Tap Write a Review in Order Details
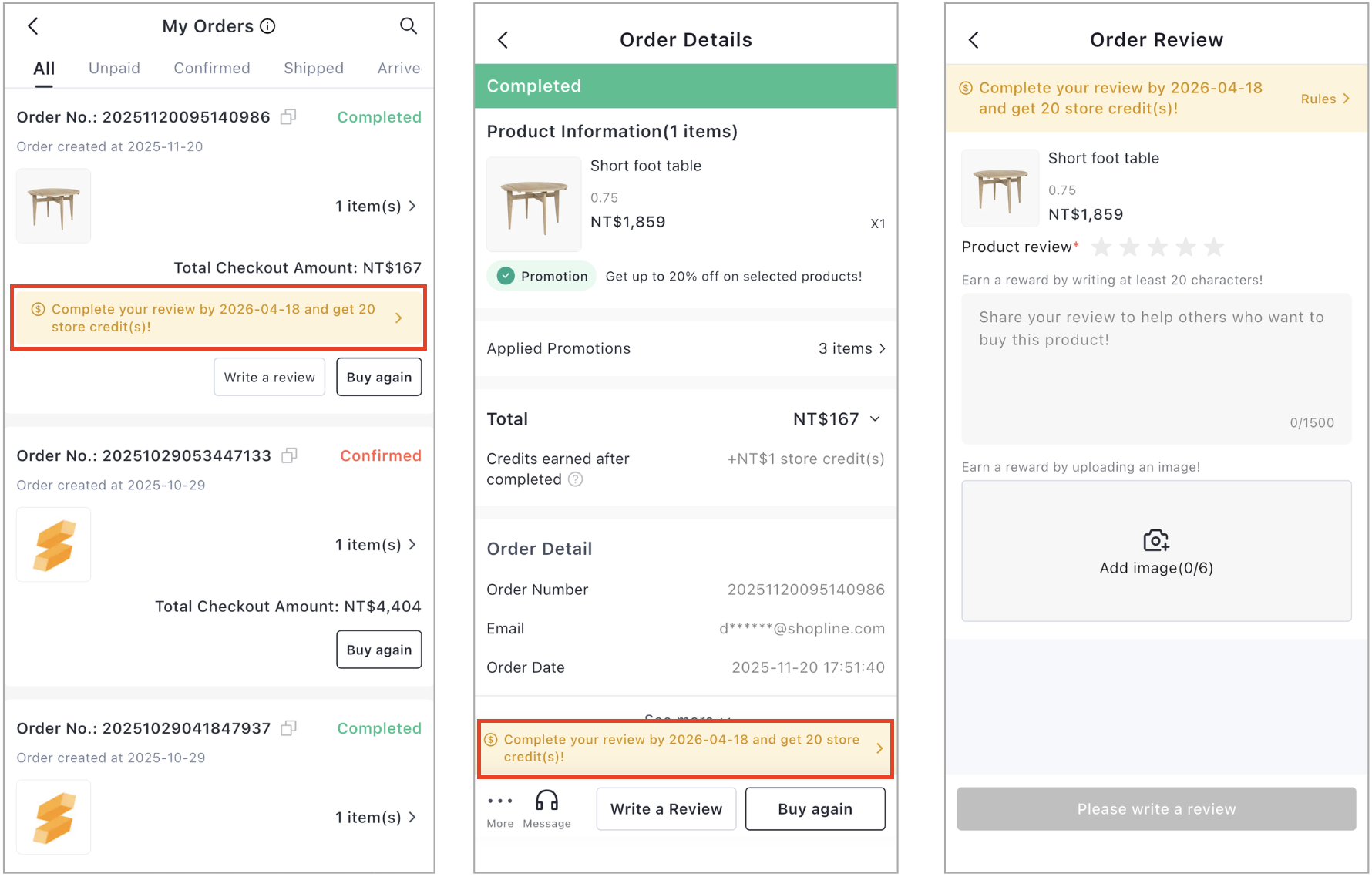Screen dimensions: 1372x877 [666, 809]
